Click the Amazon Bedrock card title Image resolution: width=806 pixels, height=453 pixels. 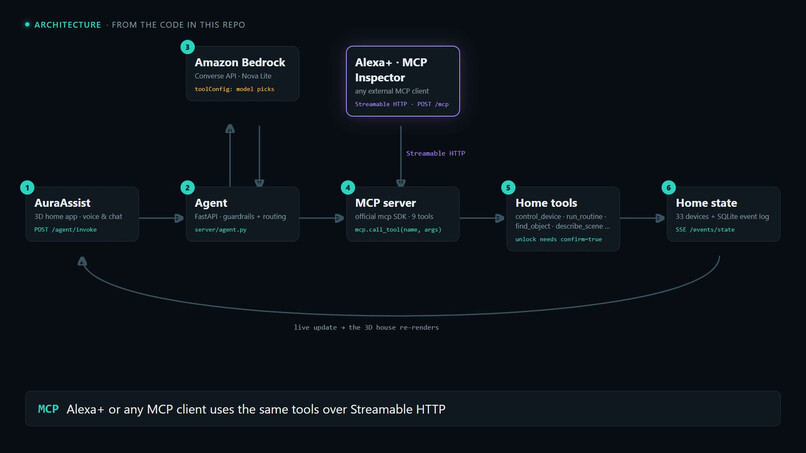(240, 62)
